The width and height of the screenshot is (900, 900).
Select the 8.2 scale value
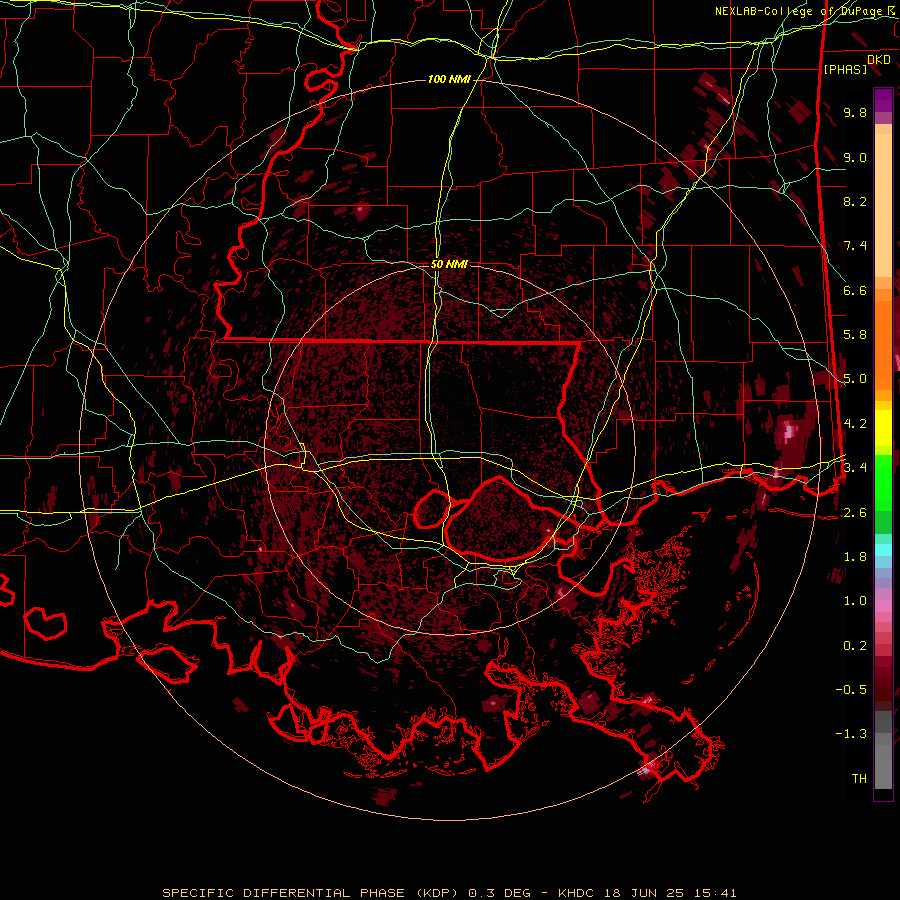[855, 201]
